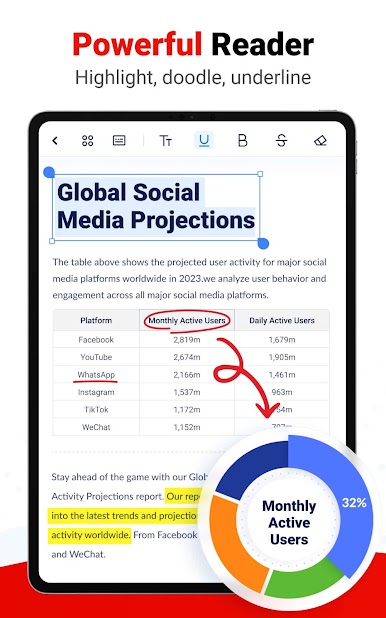The image size is (386, 618).
Task: Click the 'Monthly Active Users' donut center label
Action: click(x=289, y=523)
